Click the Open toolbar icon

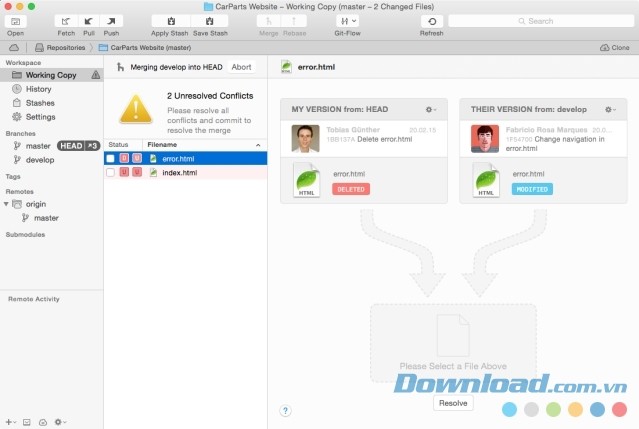point(15,20)
